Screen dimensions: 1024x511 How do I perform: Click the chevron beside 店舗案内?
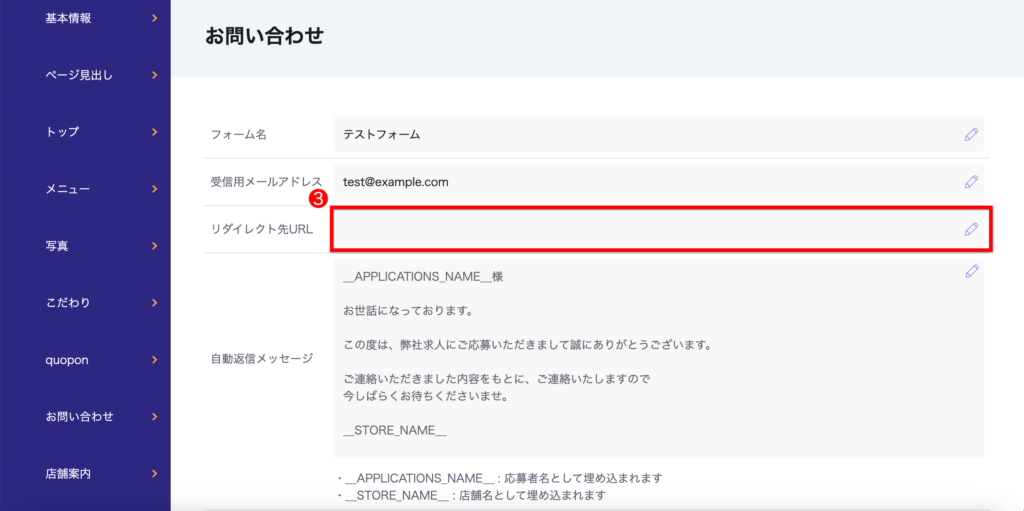(x=154, y=474)
